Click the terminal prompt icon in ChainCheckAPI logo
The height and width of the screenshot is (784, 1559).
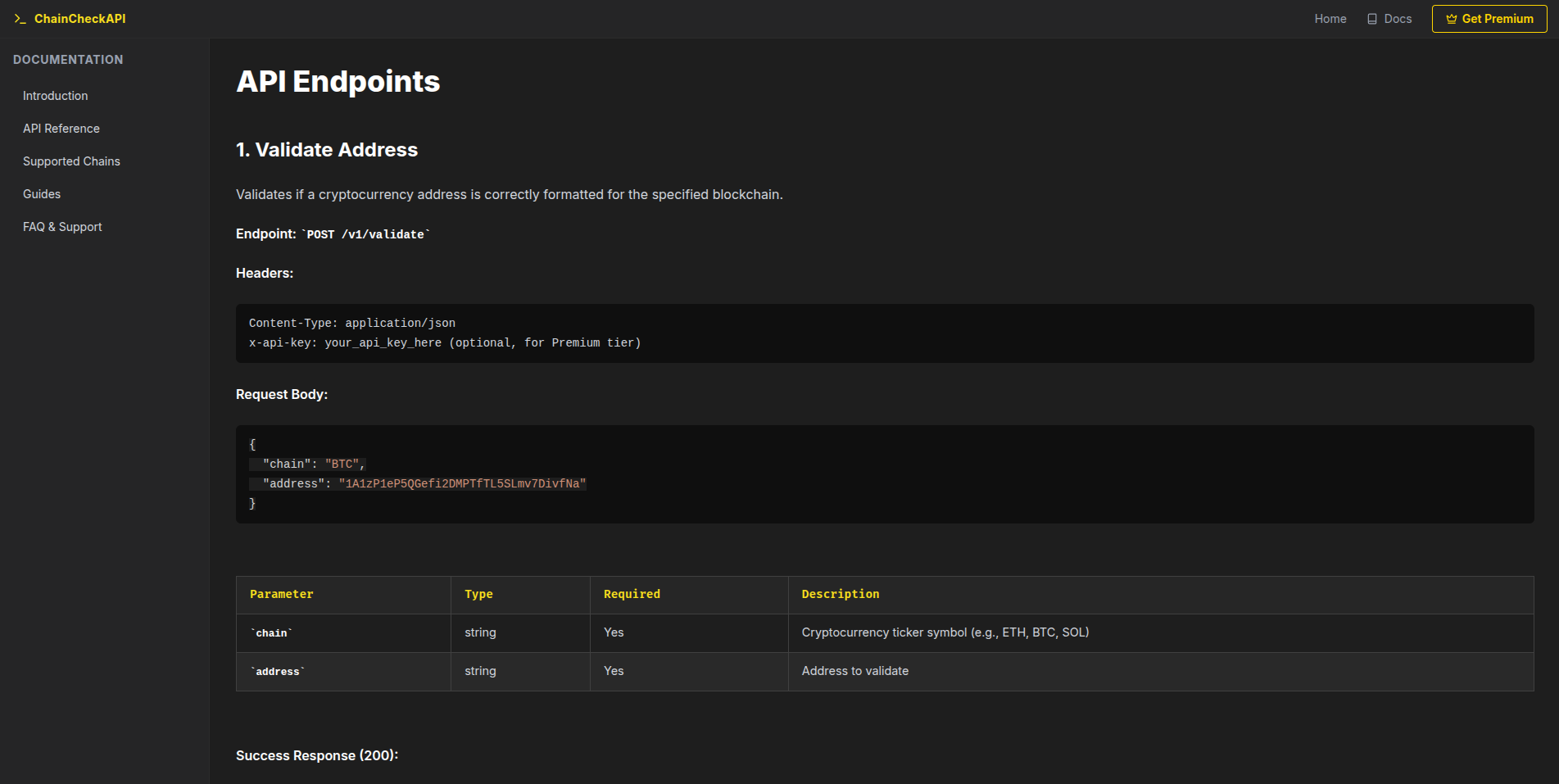20,18
